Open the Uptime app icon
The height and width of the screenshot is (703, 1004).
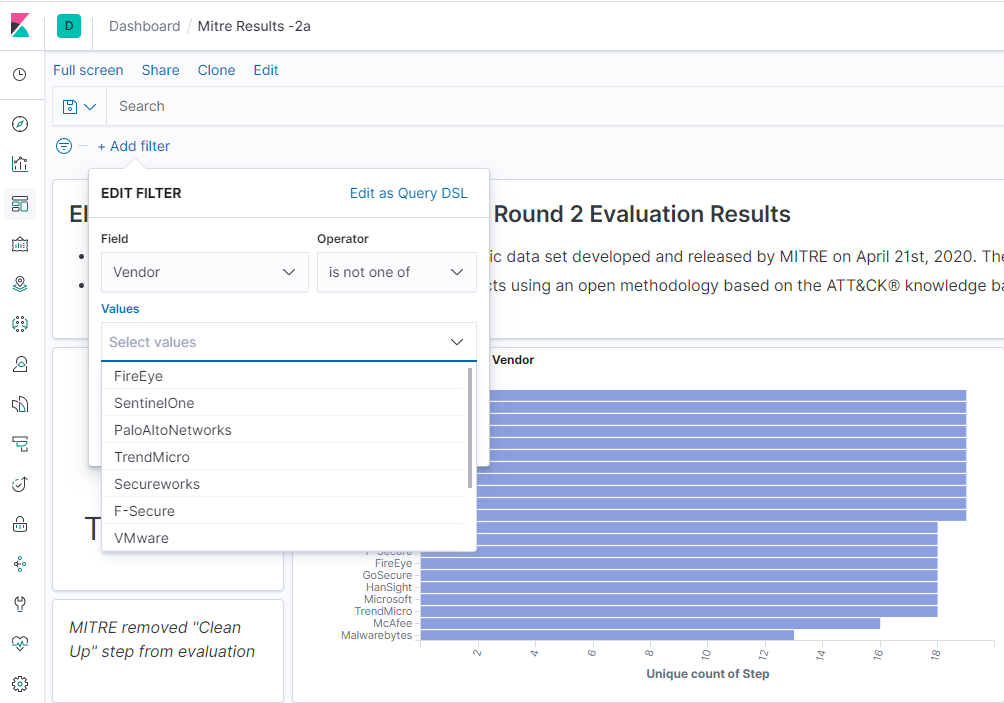tap(20, 484)
